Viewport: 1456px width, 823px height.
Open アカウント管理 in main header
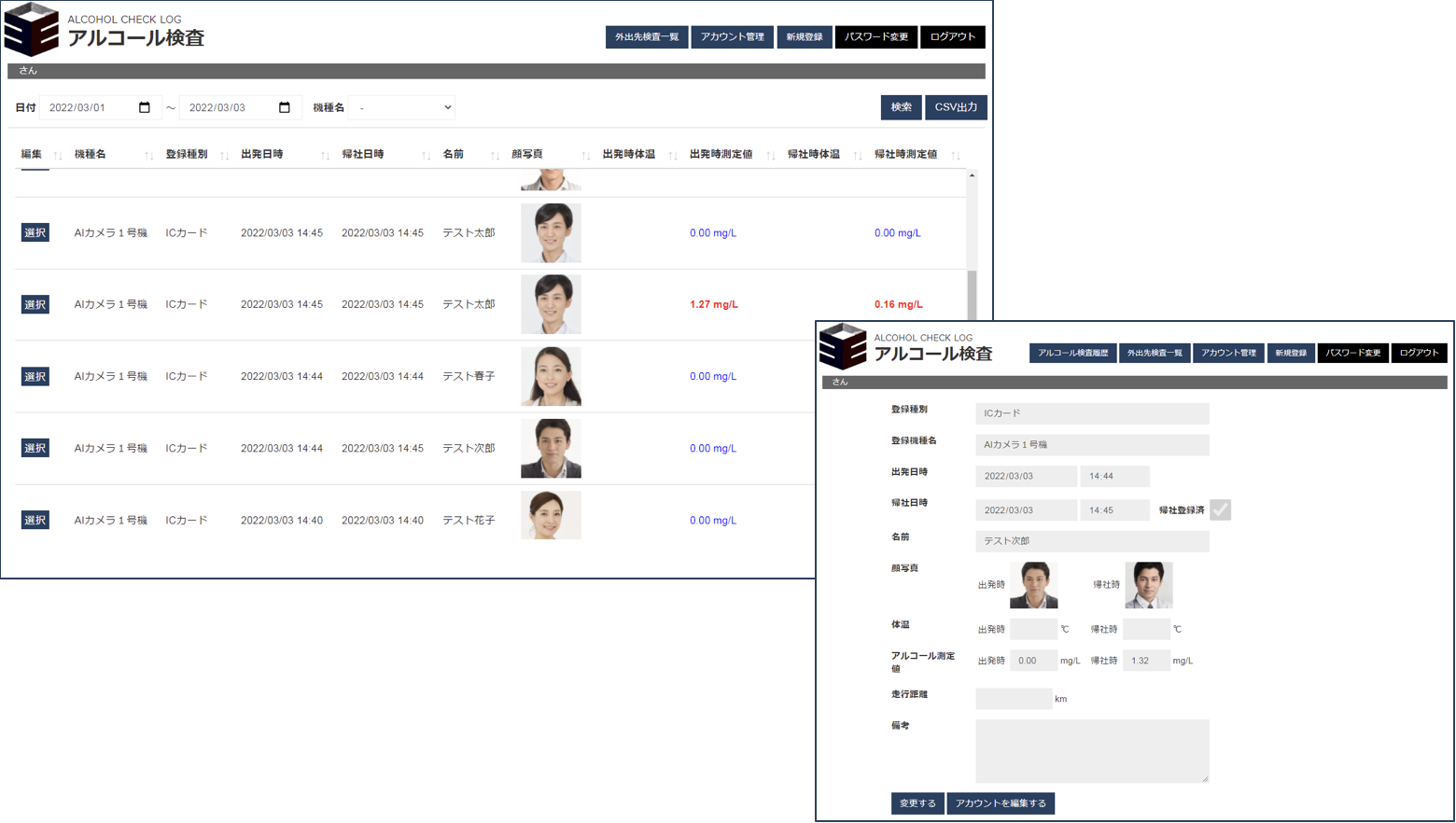click(732, 37)
